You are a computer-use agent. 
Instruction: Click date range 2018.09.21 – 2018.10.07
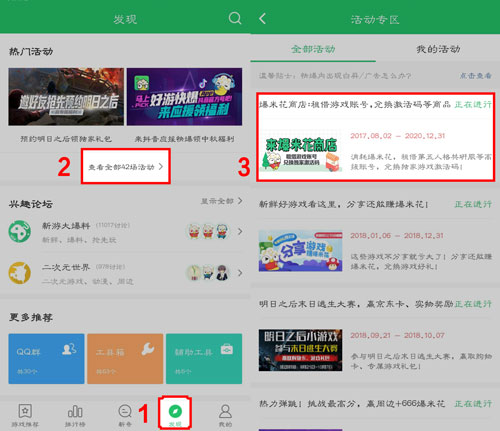pos(397,335)
